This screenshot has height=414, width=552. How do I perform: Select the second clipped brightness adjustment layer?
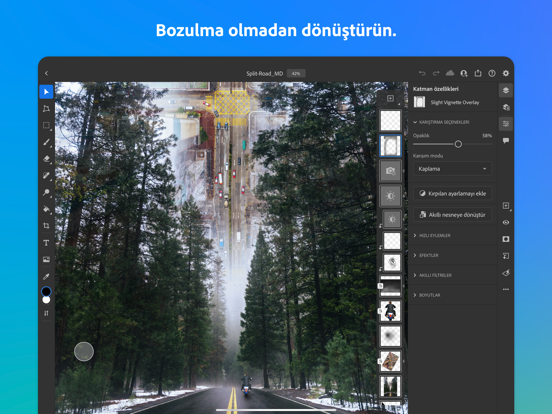coord(392,219)
